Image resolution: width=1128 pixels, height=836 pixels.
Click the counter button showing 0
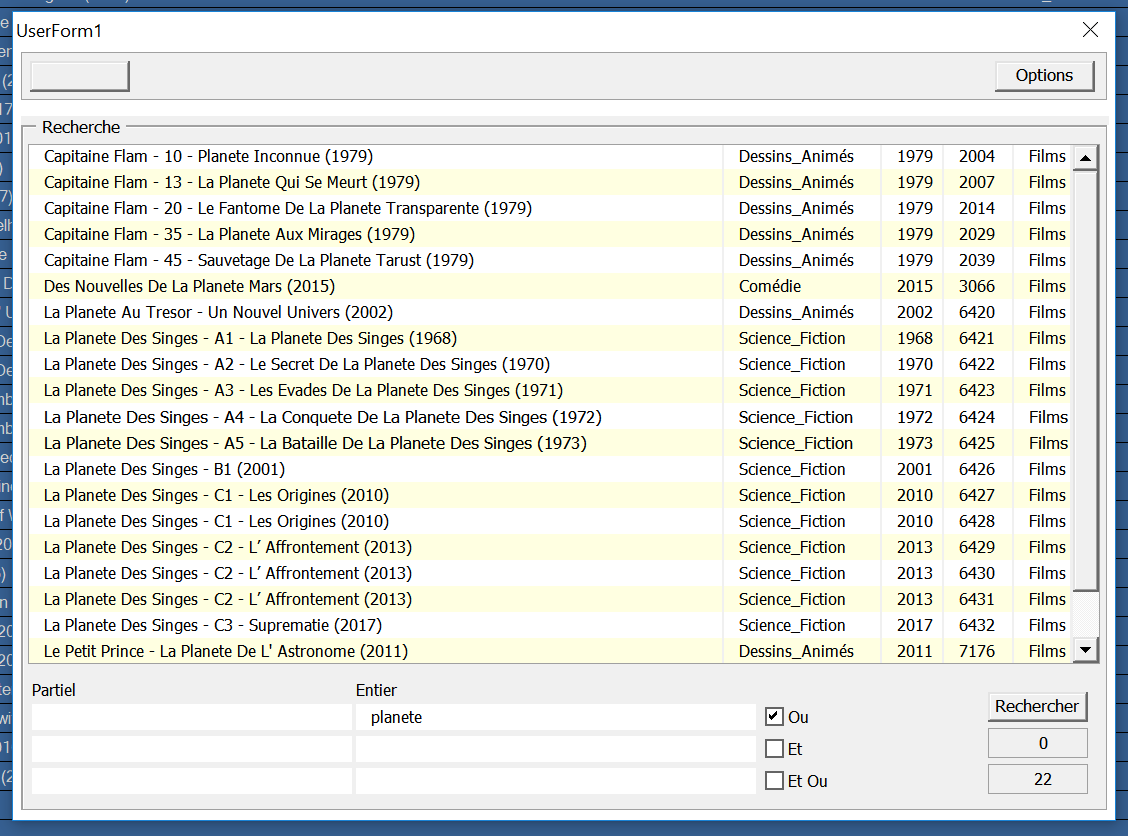pyautogui.click(x=1038, y=742)
